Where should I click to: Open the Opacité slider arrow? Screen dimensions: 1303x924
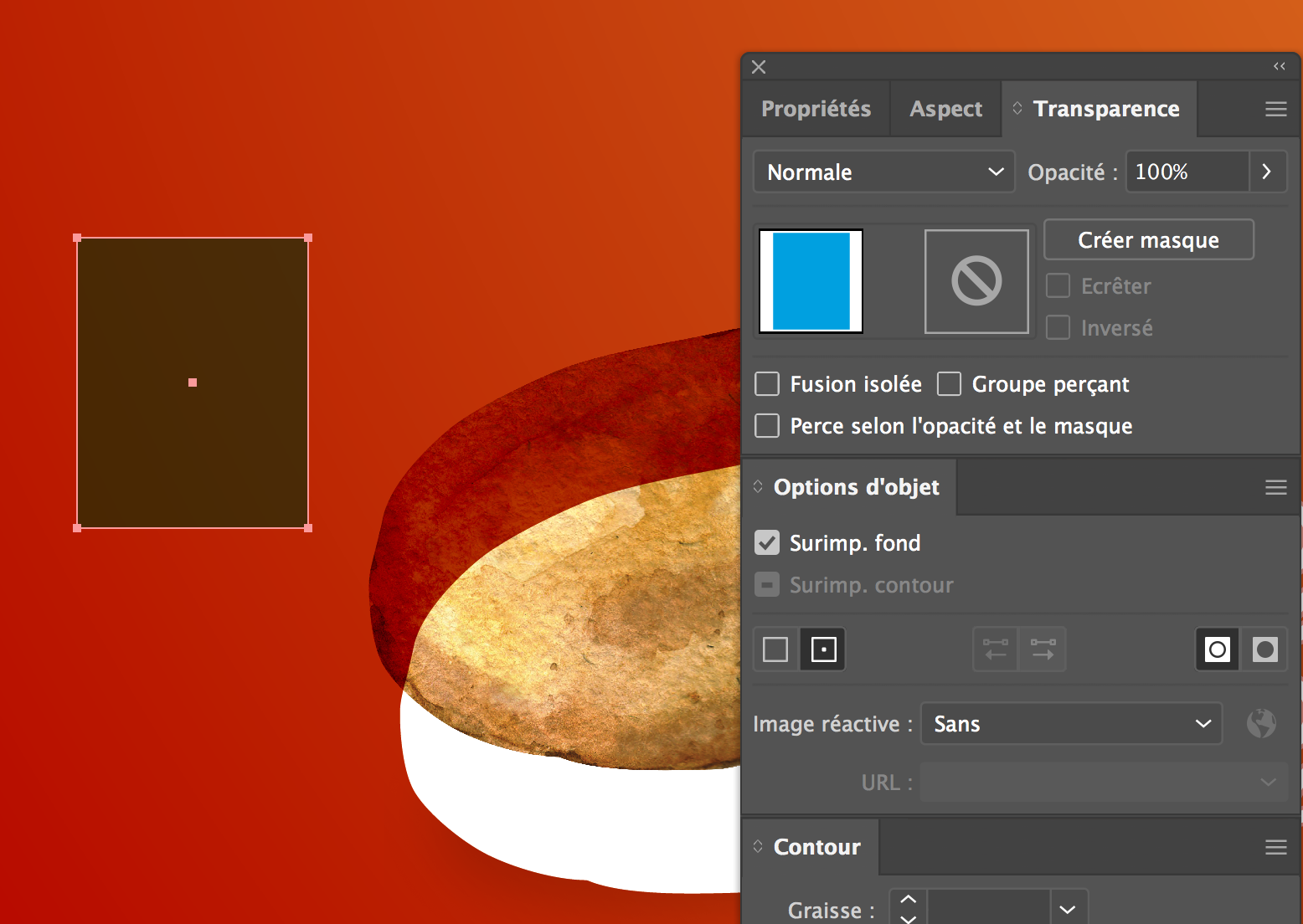pyautogui.click(x=1267, y=171)
